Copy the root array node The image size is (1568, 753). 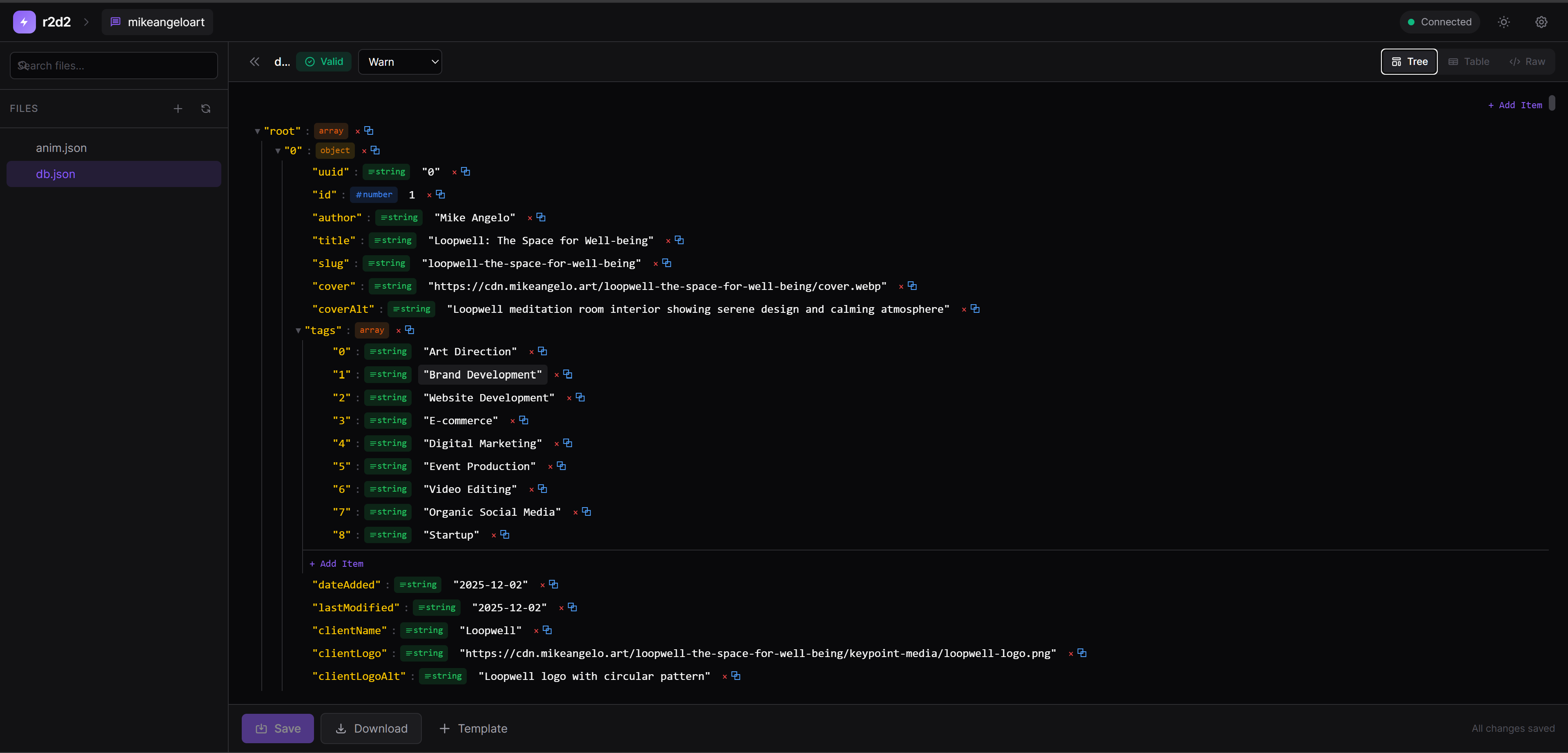click(369, 130)
